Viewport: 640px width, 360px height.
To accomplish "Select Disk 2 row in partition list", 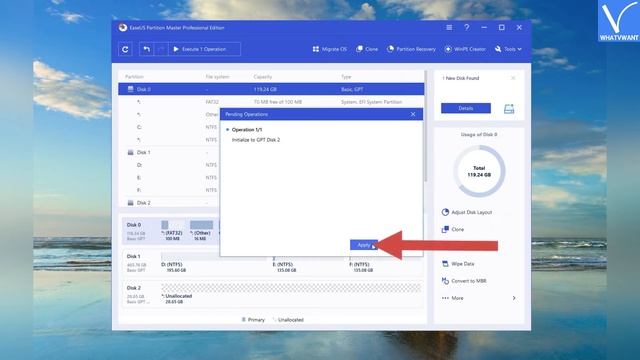I will pyautogui.click(x=169, y=203).
